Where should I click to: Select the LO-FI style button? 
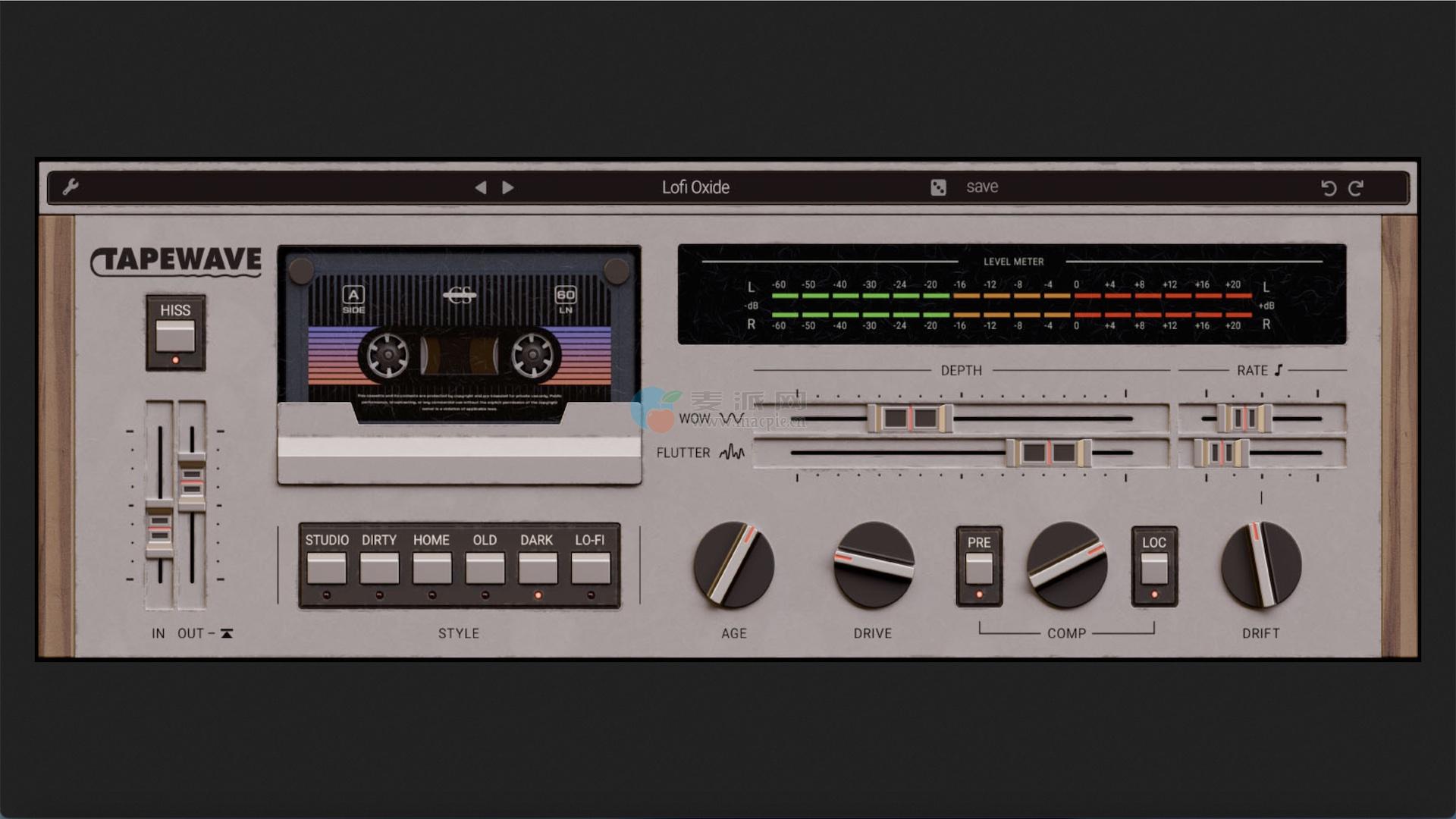pyautogui.click(x=590, y=568)
